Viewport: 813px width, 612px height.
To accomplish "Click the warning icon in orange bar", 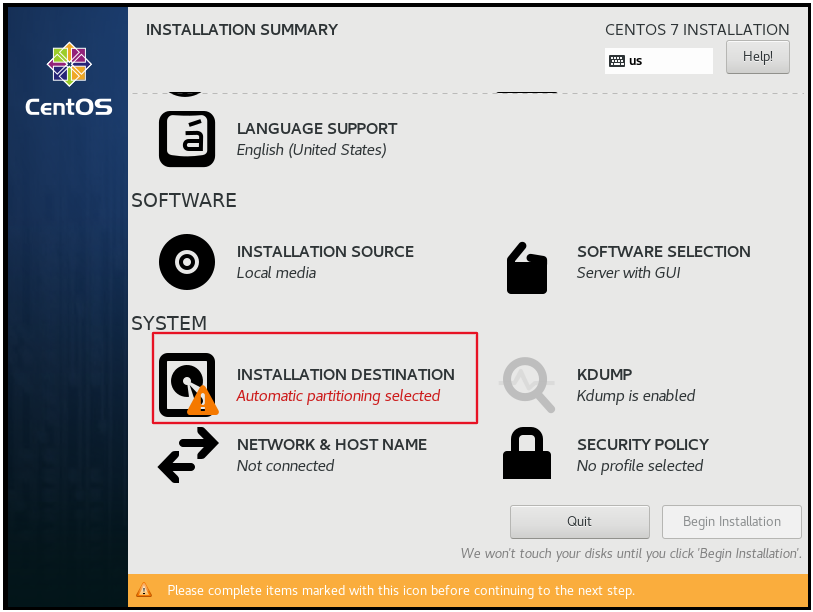I will tap(144, 590).
